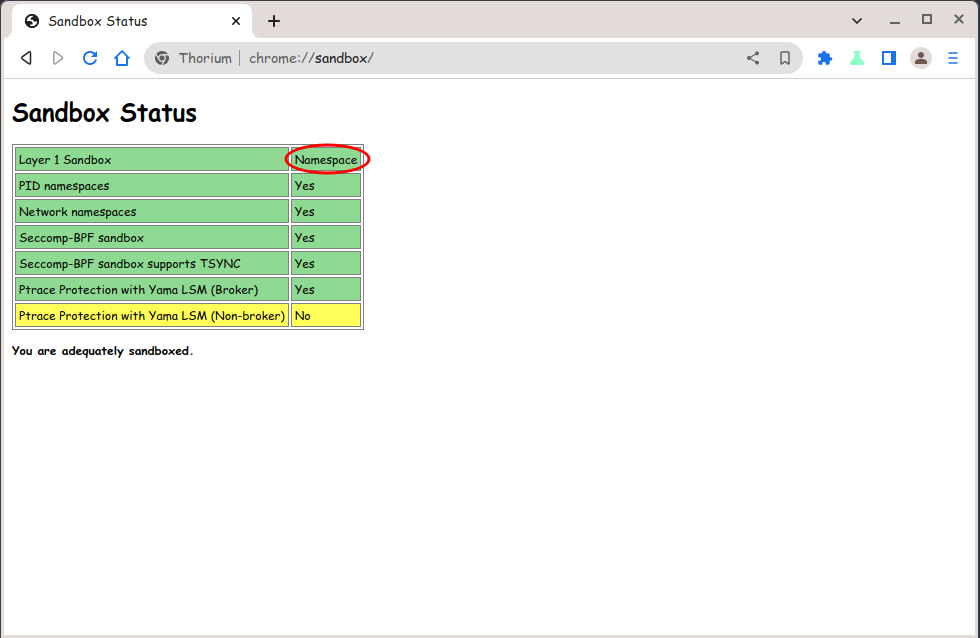Select the Sandbox Status tab
Viewport: 980px width, 638px height.
click(120, 20)
